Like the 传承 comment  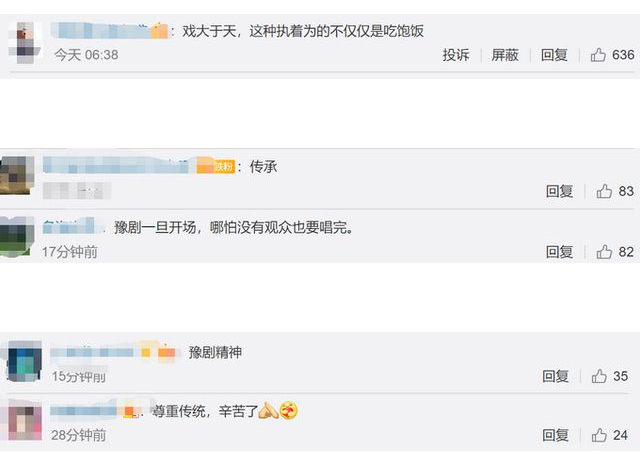point(604,191)
